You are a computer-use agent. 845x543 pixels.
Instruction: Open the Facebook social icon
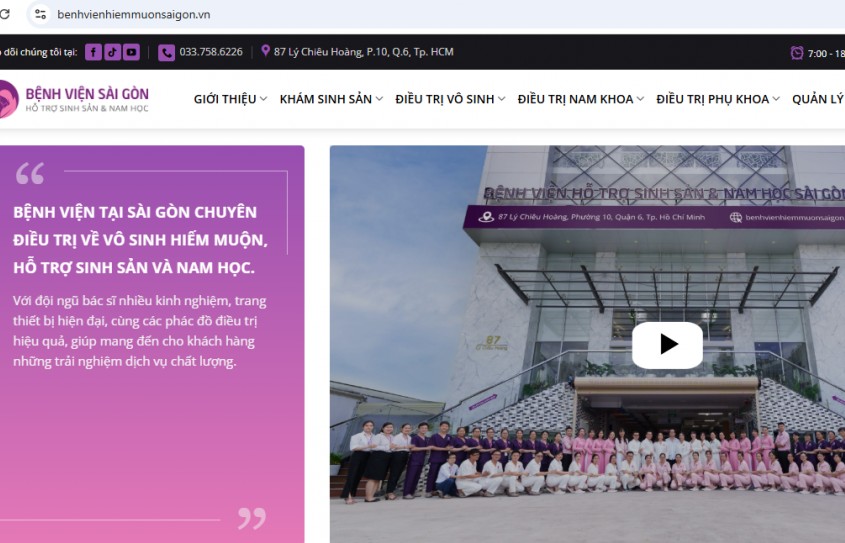pos(93,52)
